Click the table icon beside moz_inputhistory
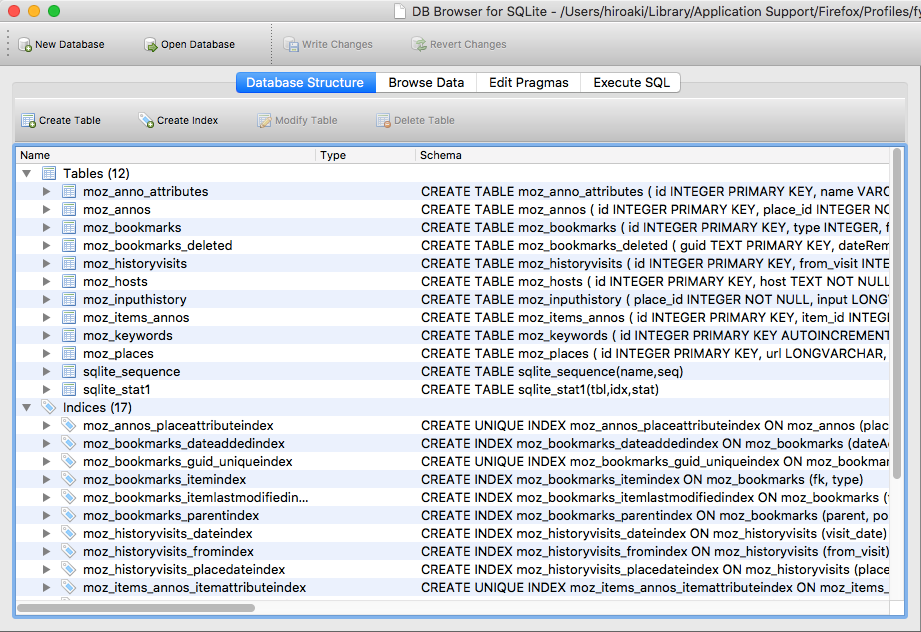921x632 pixels. point(69,300)
